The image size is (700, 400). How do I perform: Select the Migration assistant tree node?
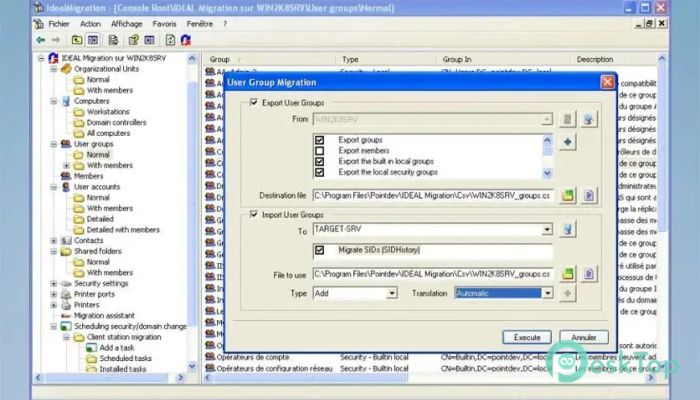point(104,316)
